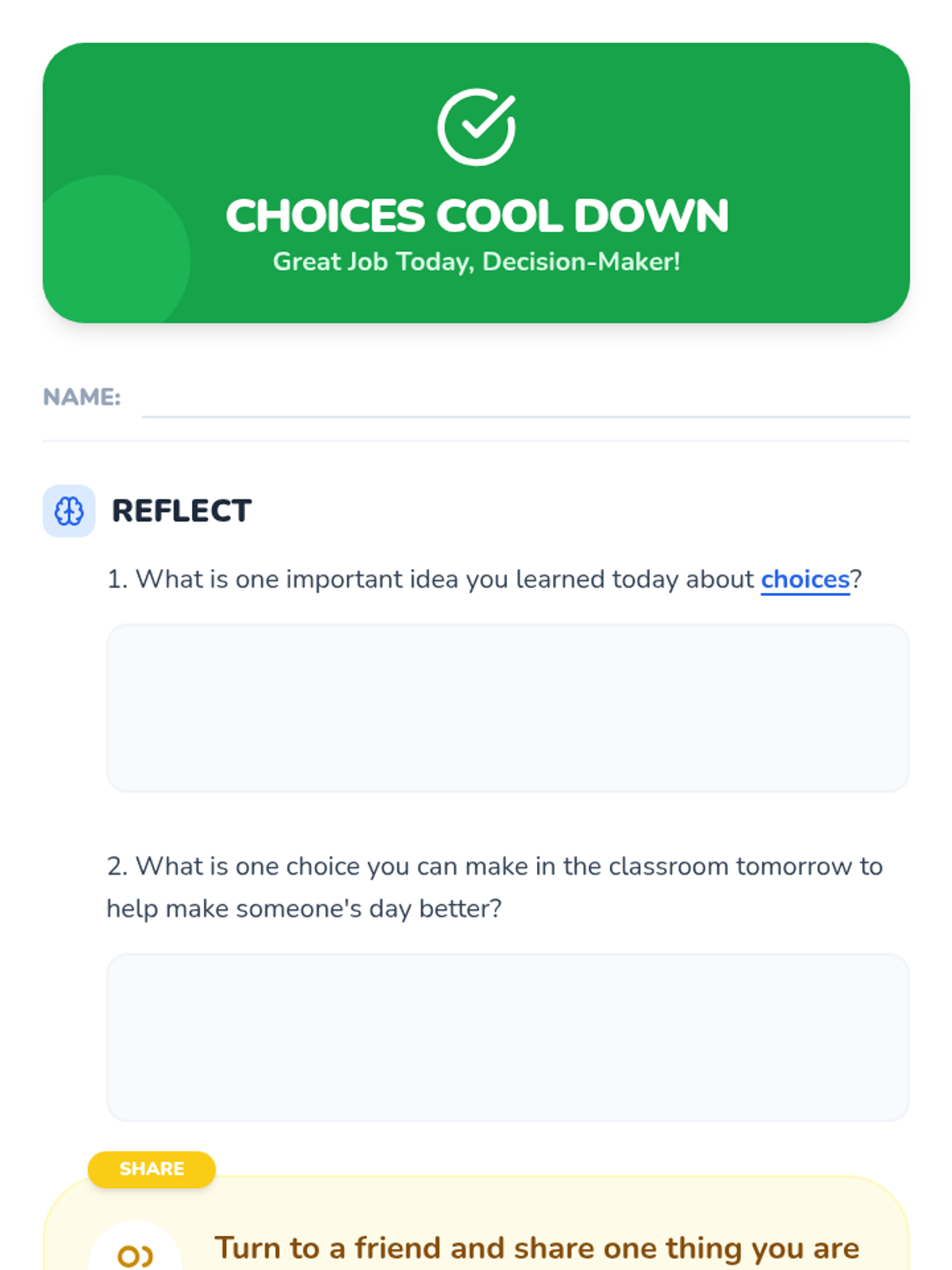Click the divider line below the name field
The height and width of the screenshot is (1270, 952).
[x=476, y=441]
